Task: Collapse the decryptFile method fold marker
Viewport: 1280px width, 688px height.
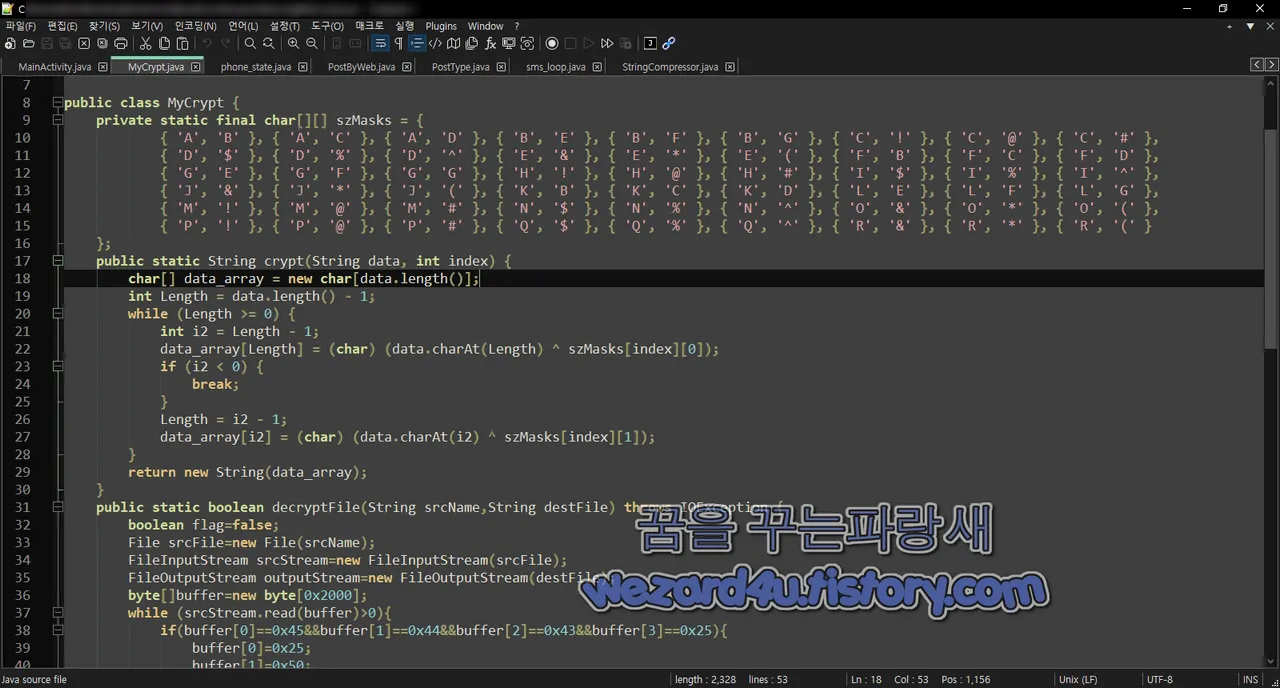Action: pos(57,507)
